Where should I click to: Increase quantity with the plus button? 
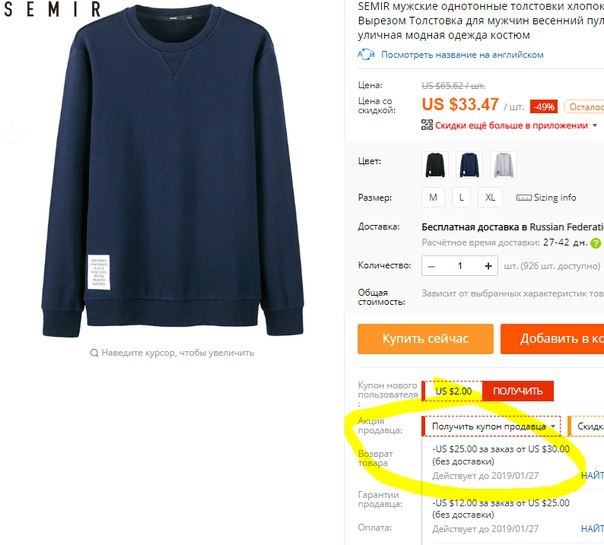tap(488, 266)
